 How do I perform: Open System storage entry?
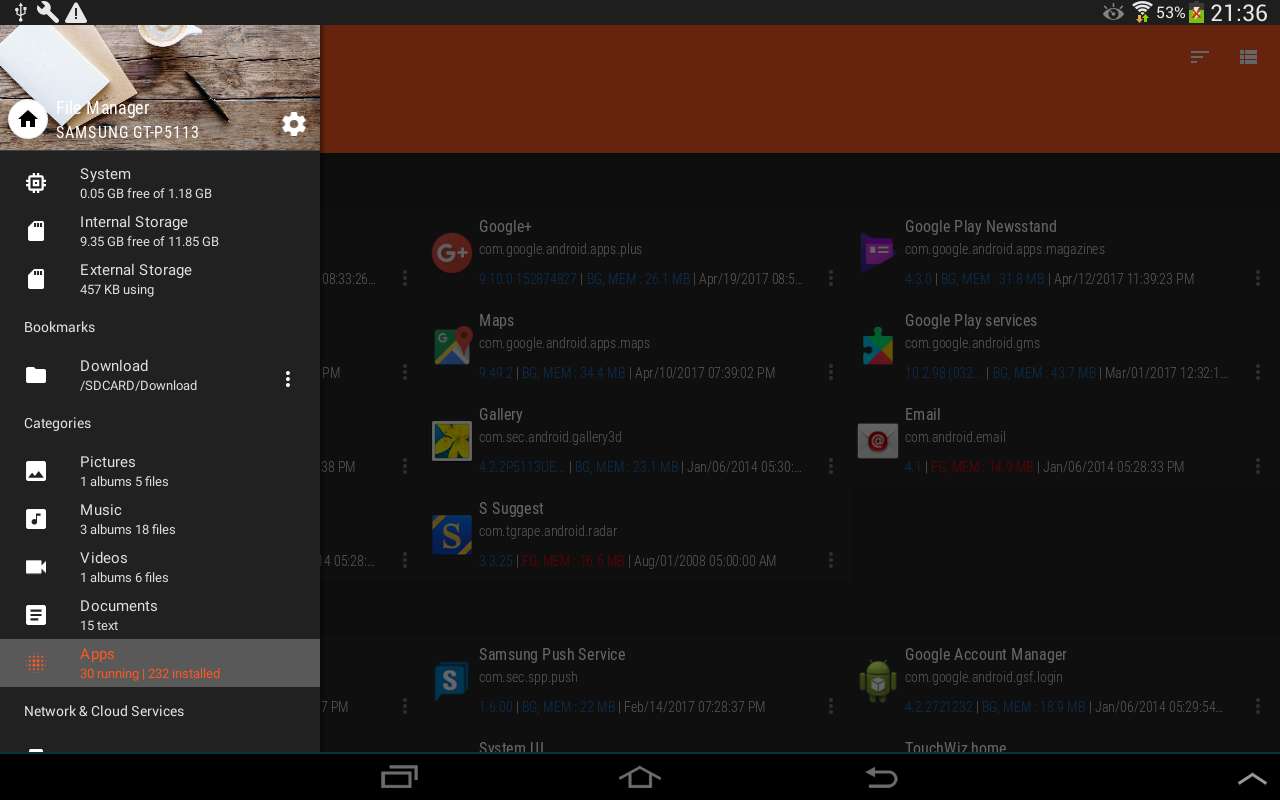click(160, 183)
